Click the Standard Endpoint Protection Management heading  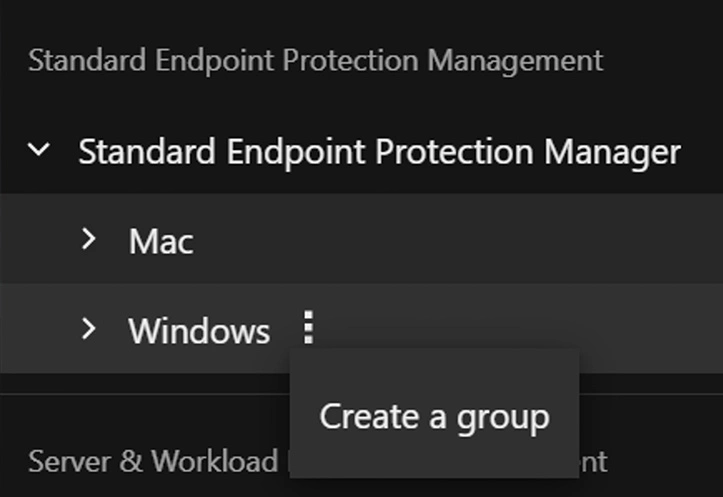[315, 61]
